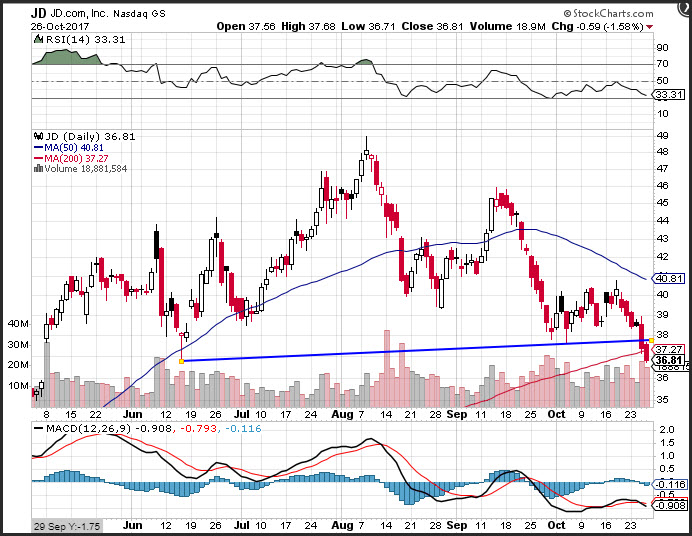Click the Sep label on price axis

pos(457,415)
